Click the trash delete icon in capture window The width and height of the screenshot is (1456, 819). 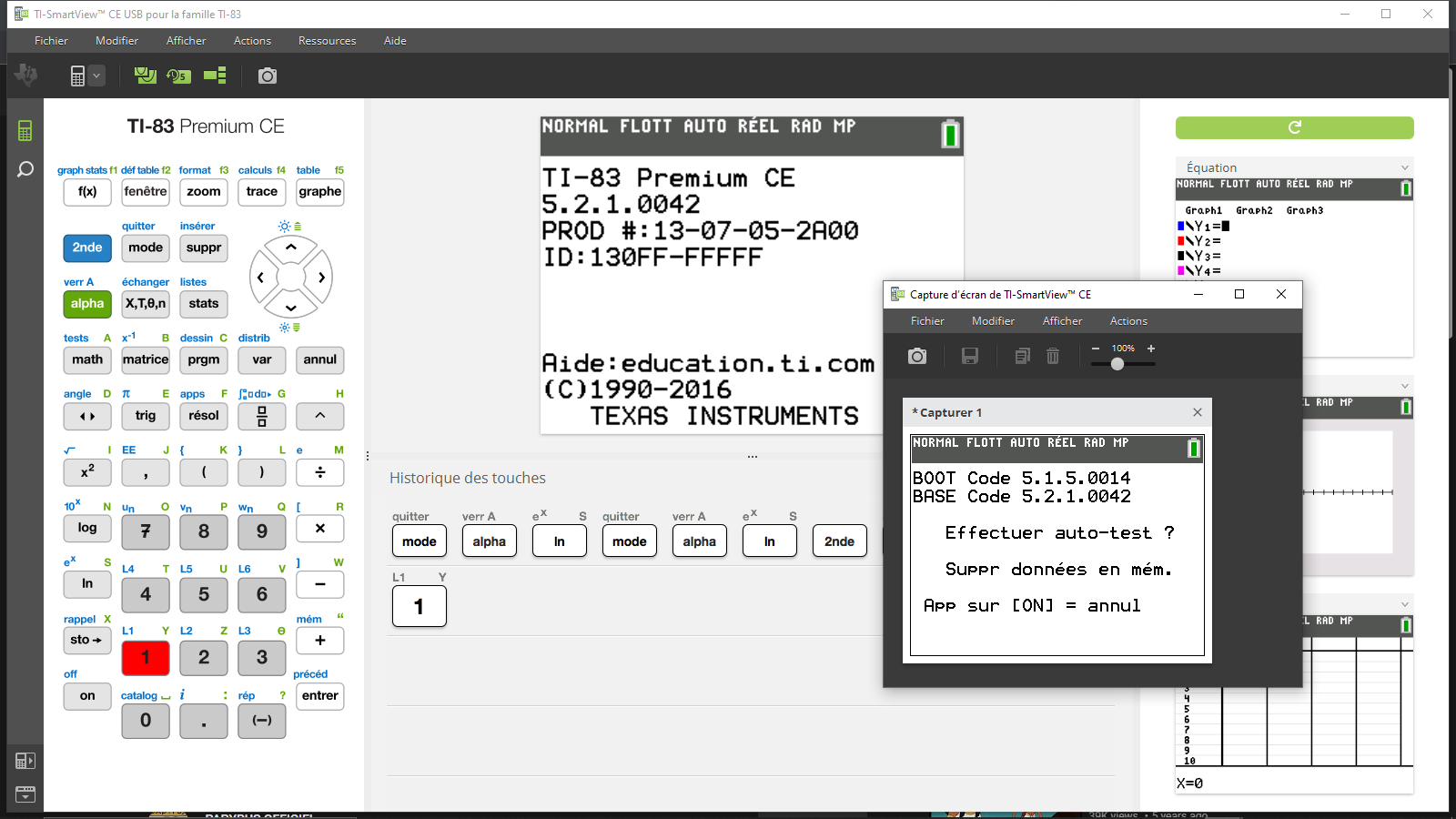pyautogui.click(x=1053, y=356)
